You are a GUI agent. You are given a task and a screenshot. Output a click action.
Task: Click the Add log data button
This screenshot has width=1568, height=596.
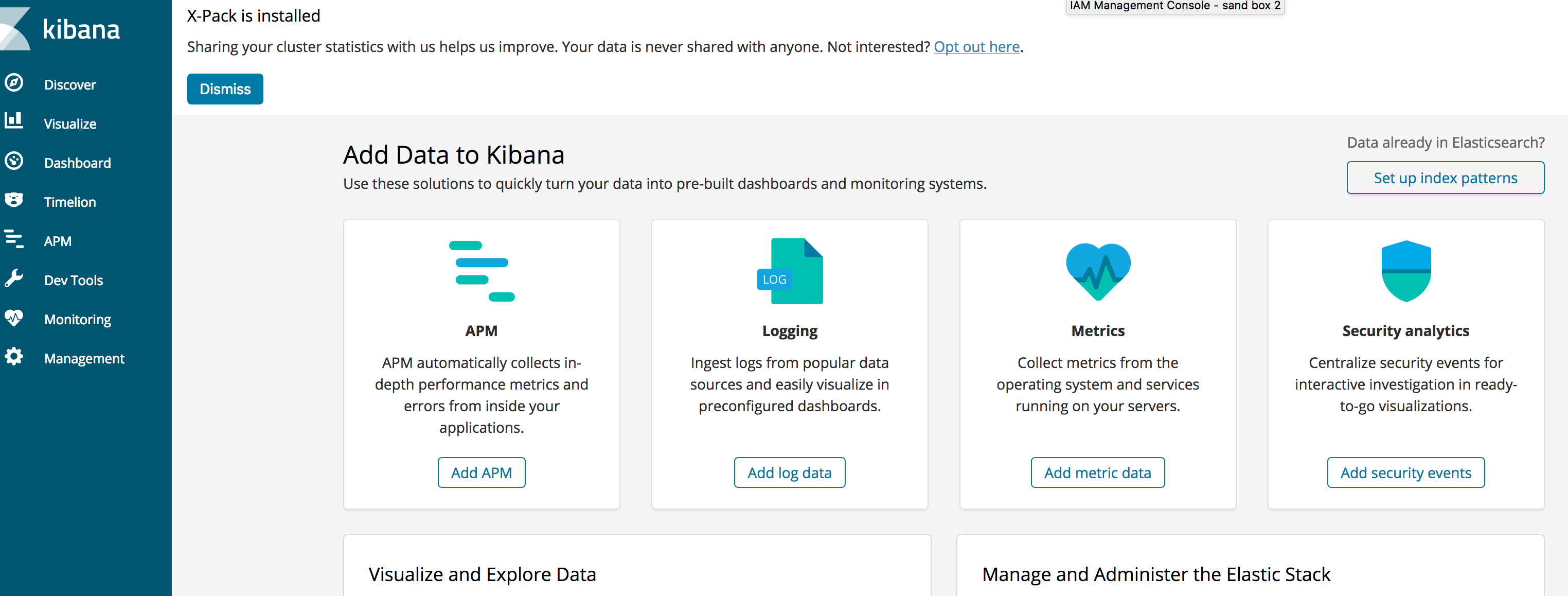(x=790, y=472)
